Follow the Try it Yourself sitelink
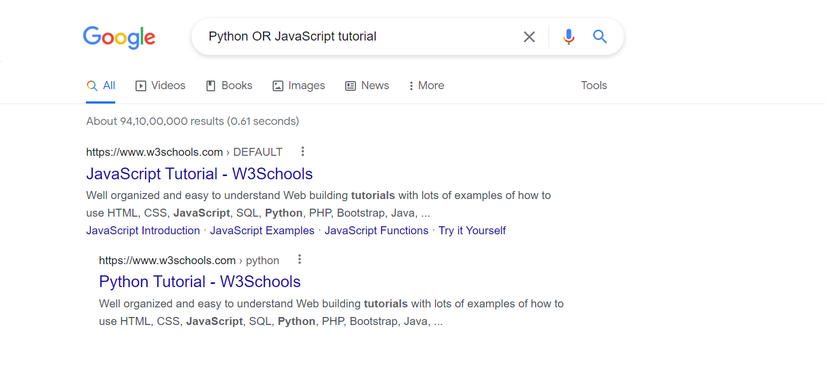The width and height of the screenshot is (825, 365). coord(472,231)
